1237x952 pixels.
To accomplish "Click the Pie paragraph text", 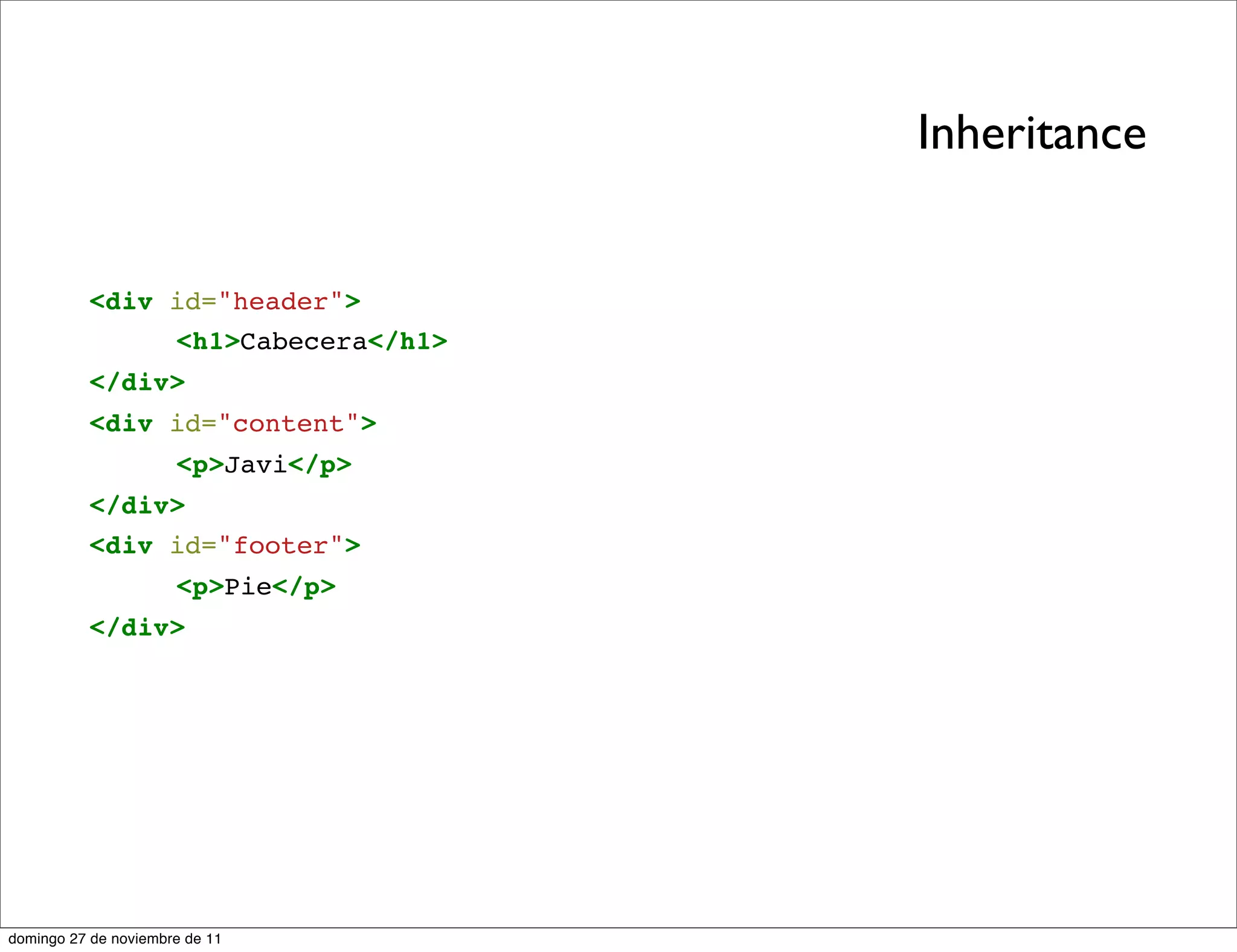I will [248, 587].
